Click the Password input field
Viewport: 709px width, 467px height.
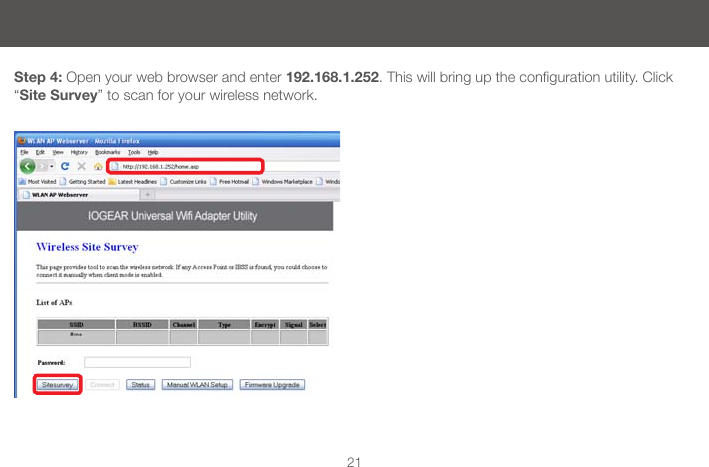(137, 362)
